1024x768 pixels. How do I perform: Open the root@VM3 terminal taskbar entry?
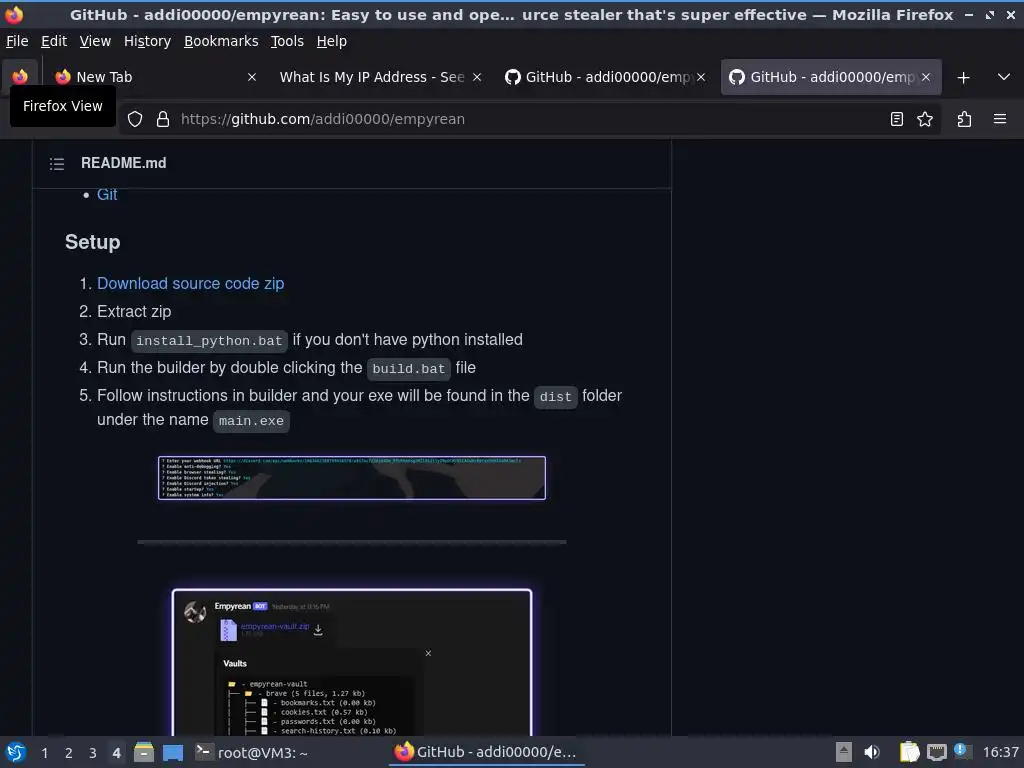(x=252, y=752)
